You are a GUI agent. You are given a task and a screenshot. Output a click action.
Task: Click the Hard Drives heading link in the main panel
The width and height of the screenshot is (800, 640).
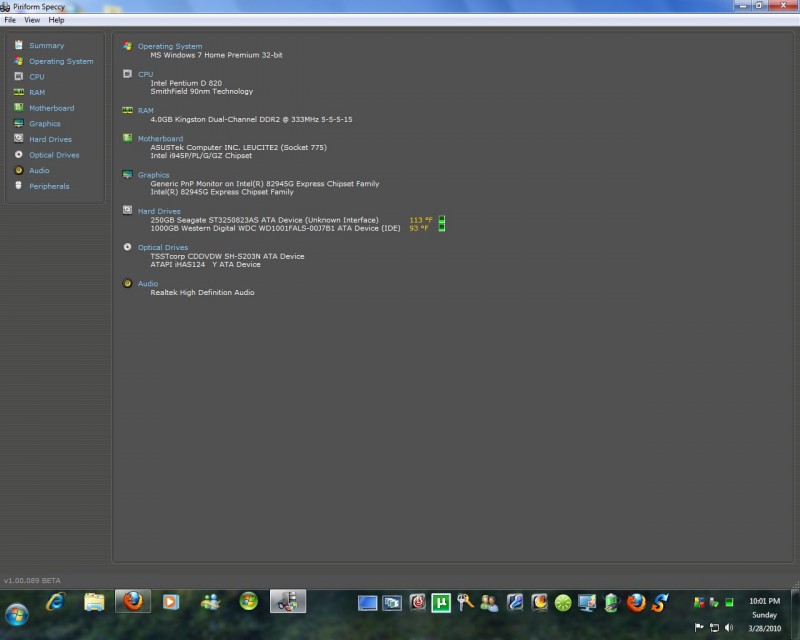click(x=160, y=211)
